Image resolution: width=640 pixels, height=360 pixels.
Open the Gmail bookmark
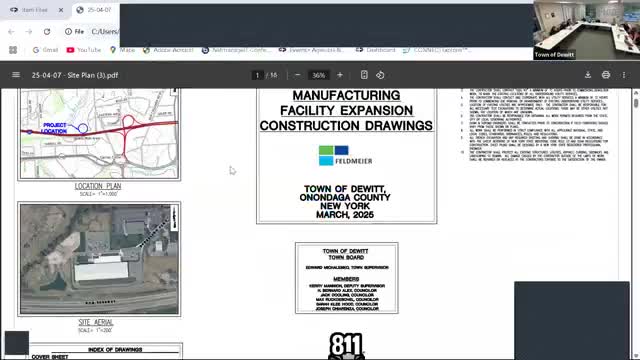tap(45, 50)
